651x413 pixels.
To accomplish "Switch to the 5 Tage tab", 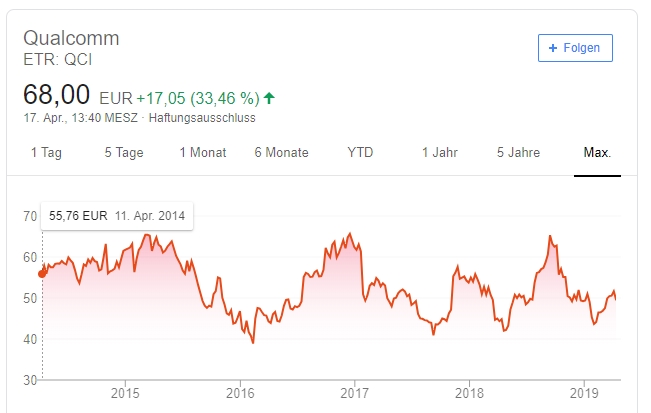I will (124, 152).
